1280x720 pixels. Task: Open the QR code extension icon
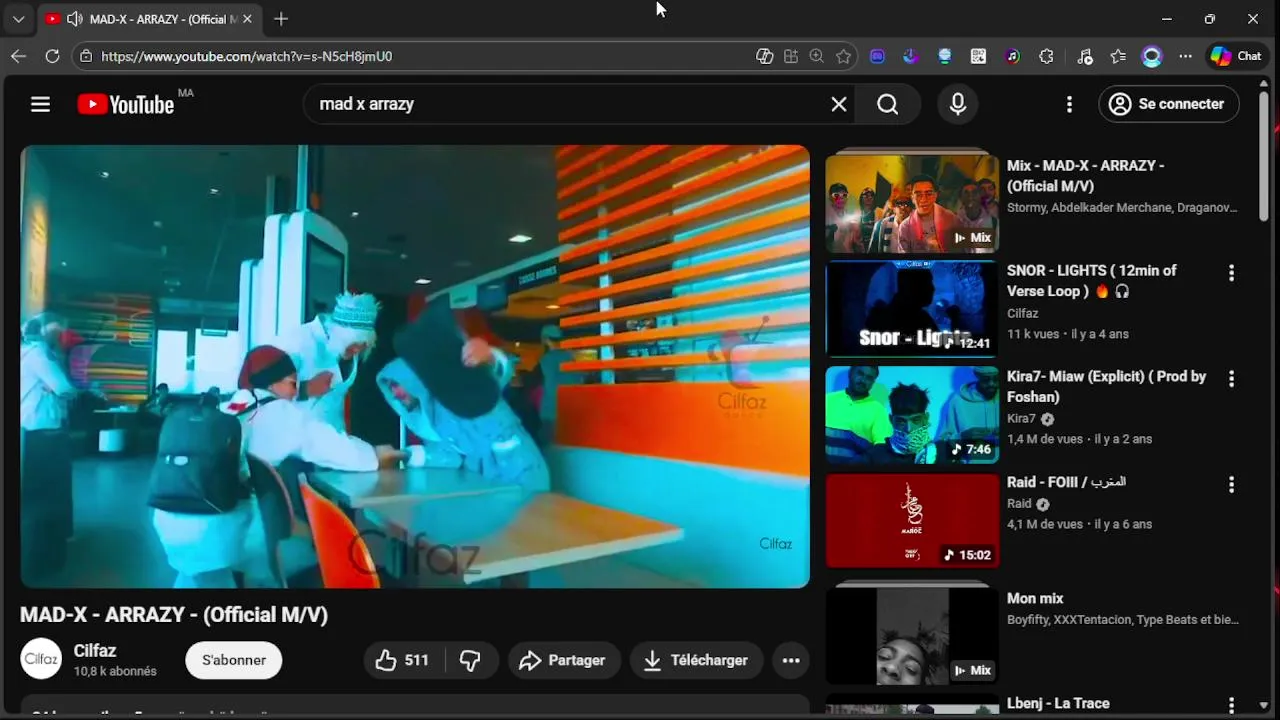pos(978,56)
